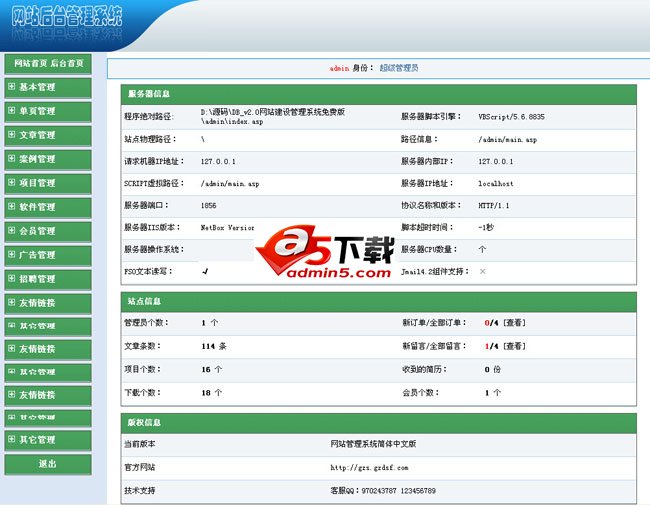Viewport: 650px width, 505px height.
Task: Go to 网站首页 link in sidebar
Action: (x=31, y=63)
